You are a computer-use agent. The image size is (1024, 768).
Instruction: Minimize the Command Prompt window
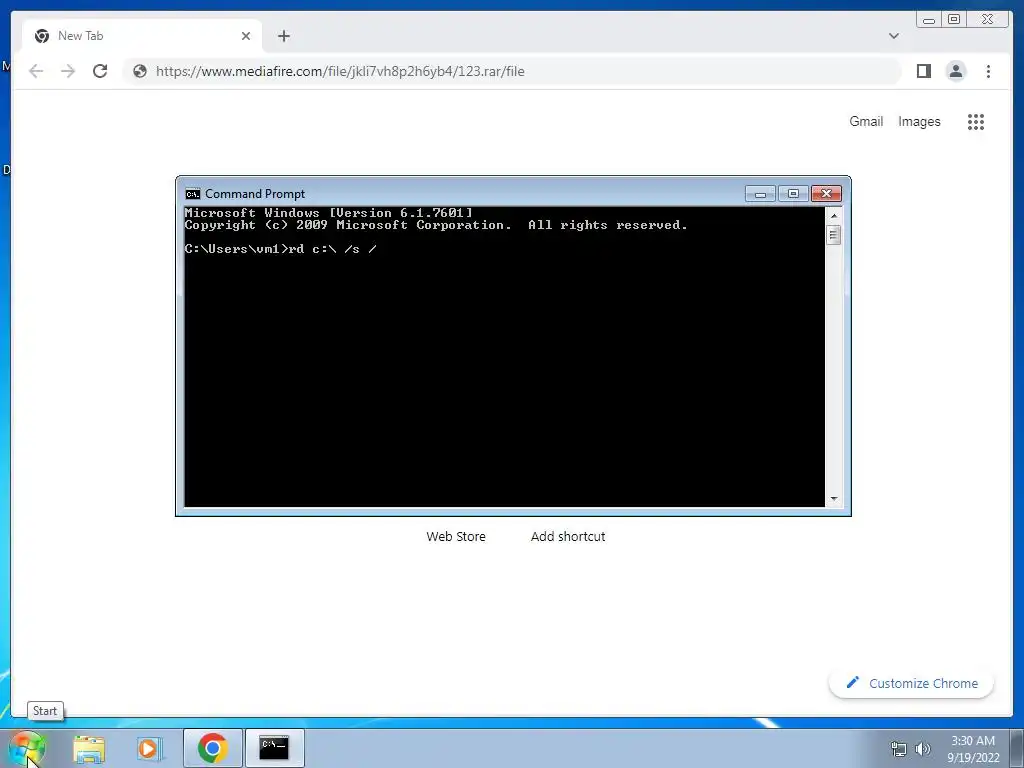point(760,193)
